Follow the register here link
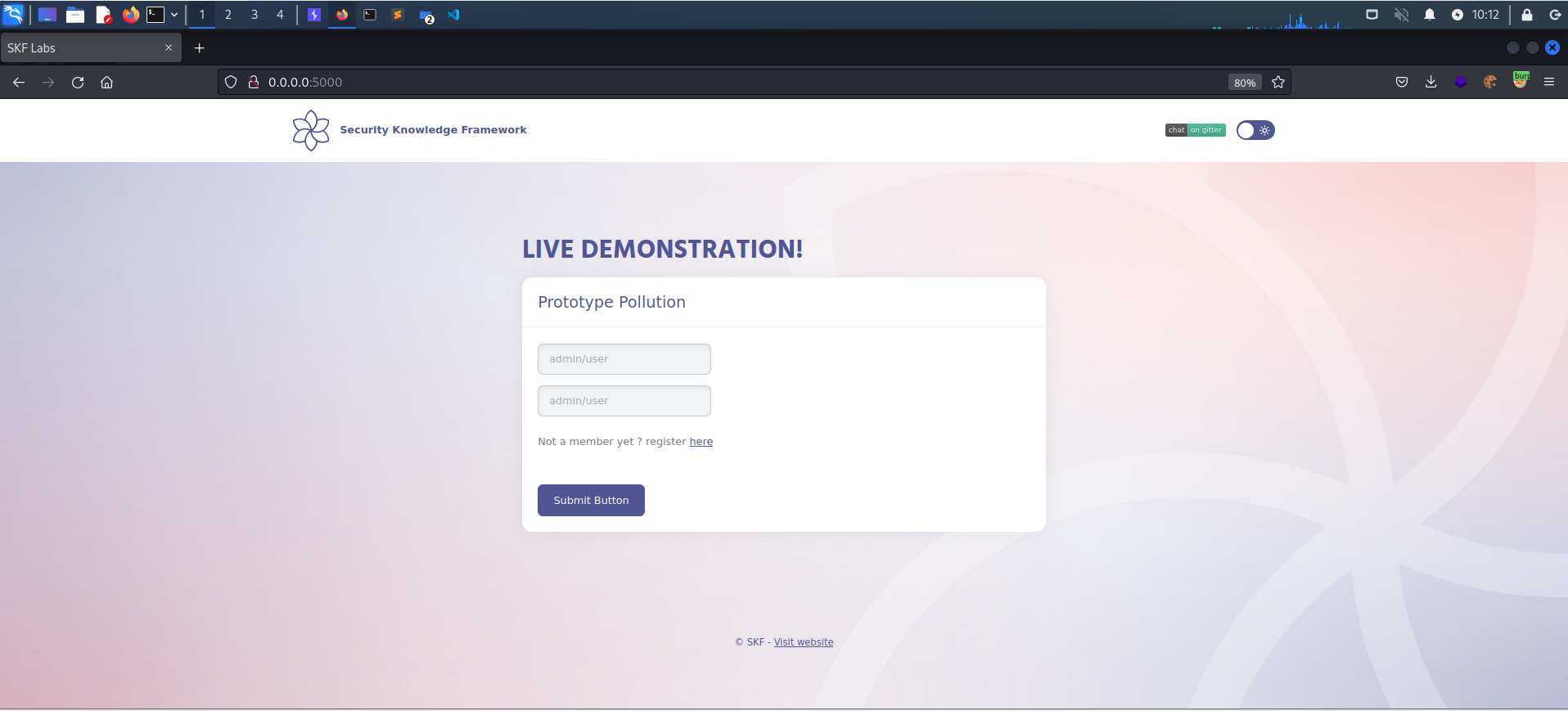 (x=701, y=442)
